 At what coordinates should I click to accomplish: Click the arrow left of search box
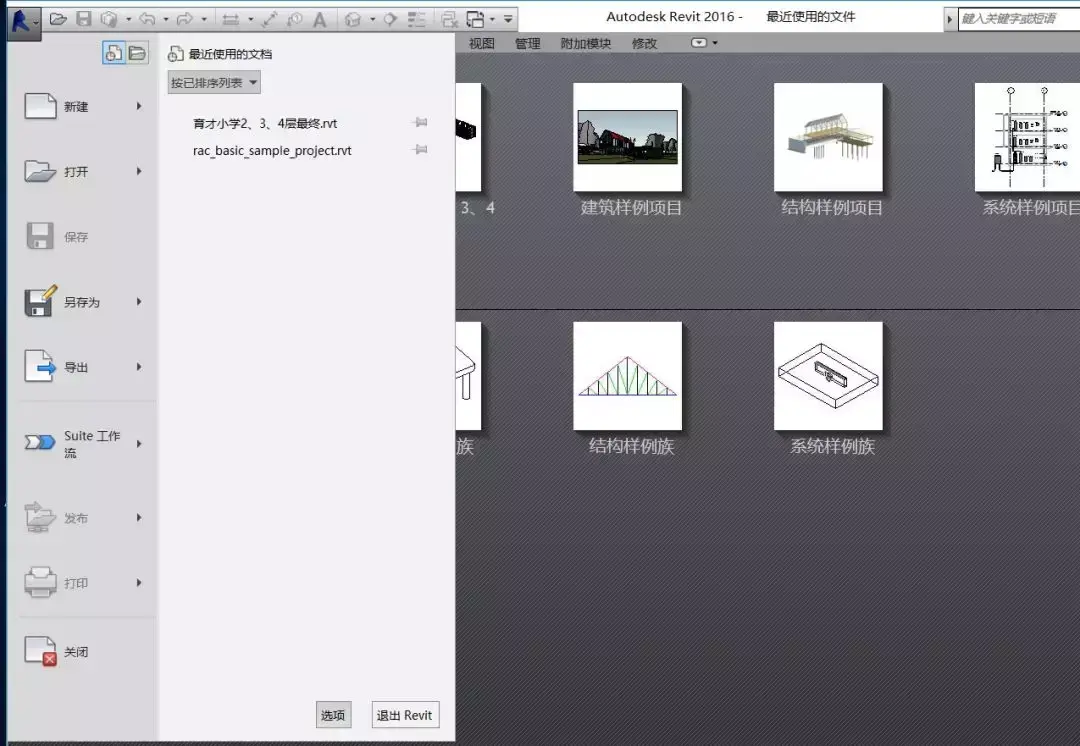pyautogui.click(x=949, y=19)
